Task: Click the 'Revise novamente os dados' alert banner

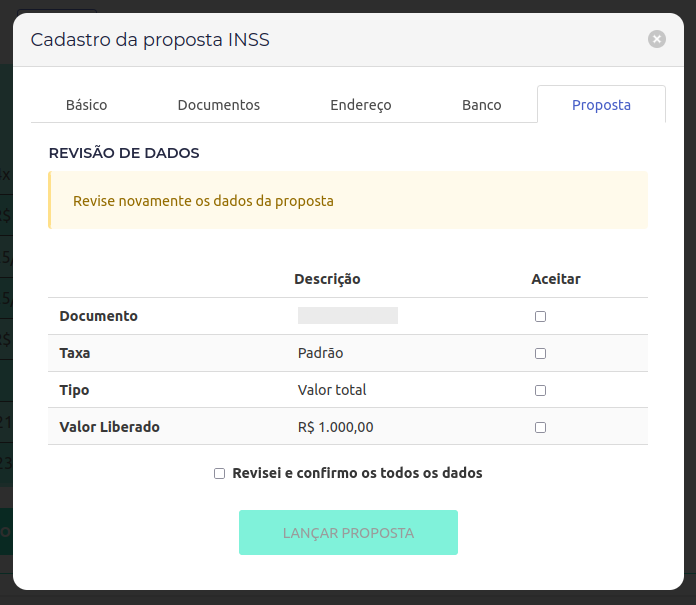Action: pyautogui.click(x=348, y=200)
